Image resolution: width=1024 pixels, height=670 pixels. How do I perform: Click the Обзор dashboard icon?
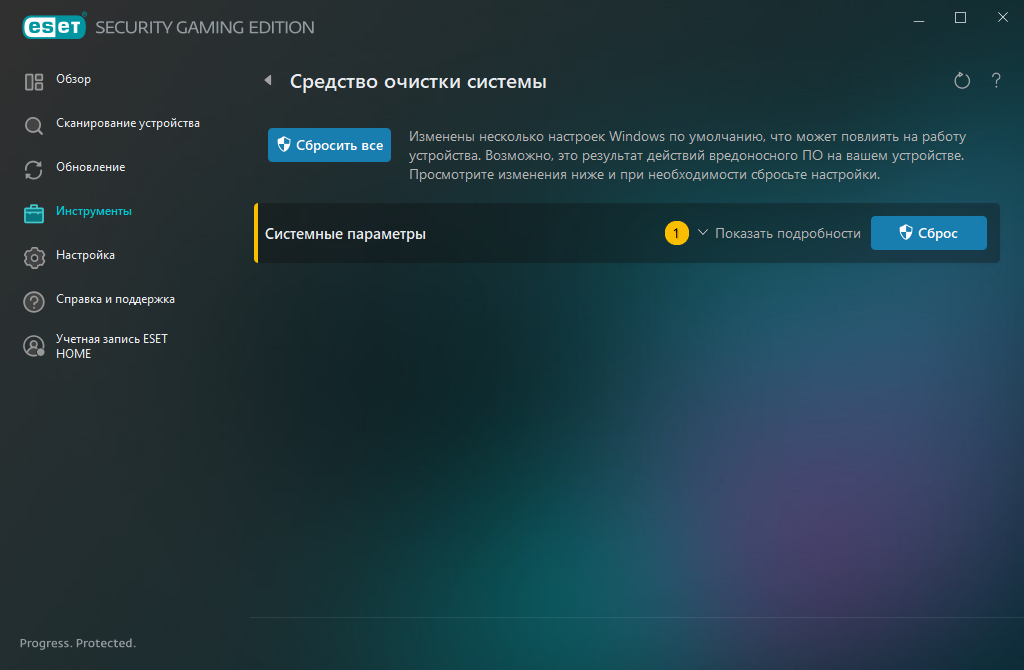[x=34, y=82]
